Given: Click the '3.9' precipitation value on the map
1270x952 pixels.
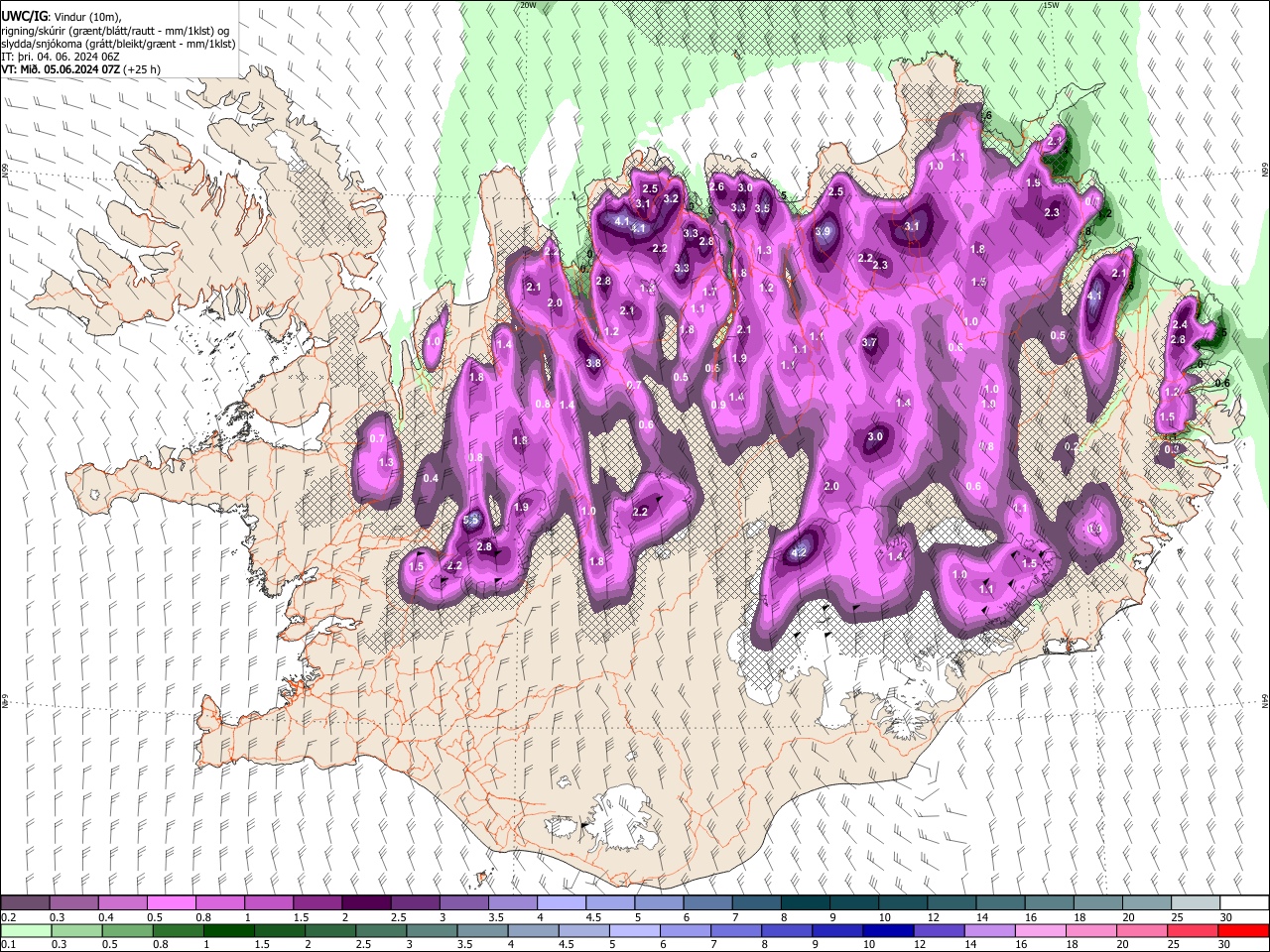Looking at the screenshot, I should pyautogui.click(x=823, y=232).
